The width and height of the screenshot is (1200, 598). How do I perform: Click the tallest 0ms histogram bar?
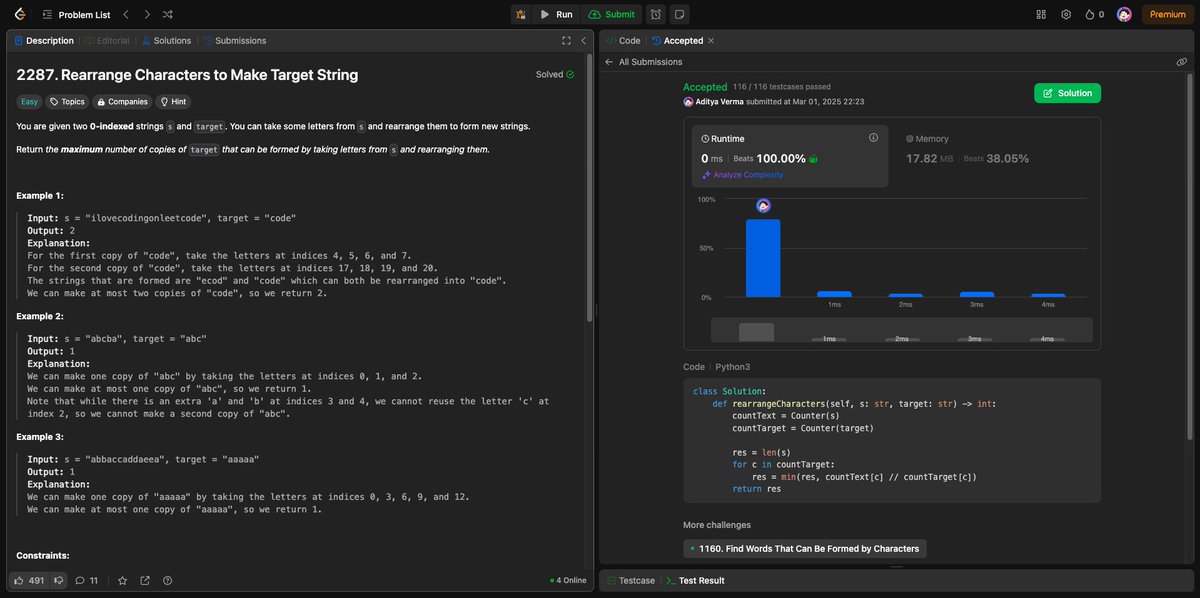click(763, 258)
